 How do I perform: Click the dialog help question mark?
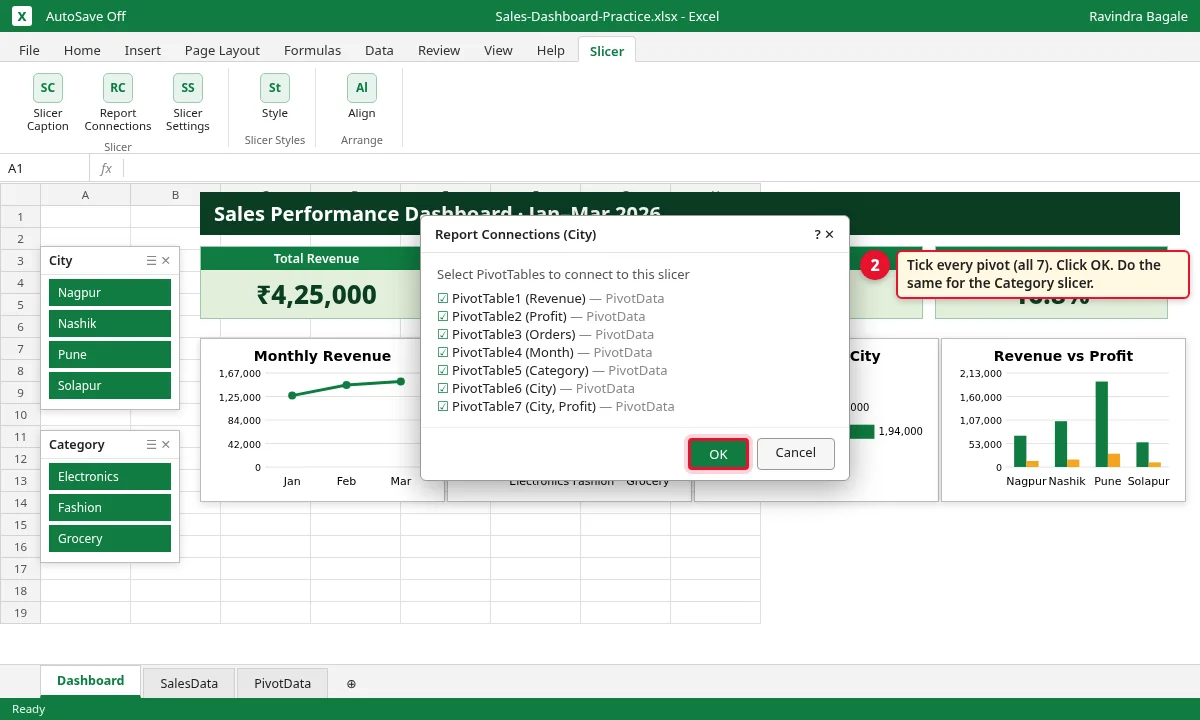coord(817,234)
